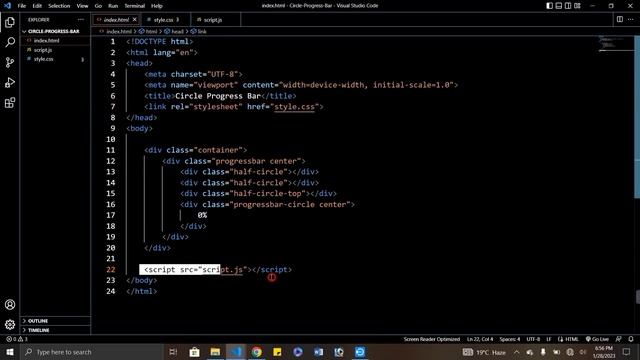The height and width of the screenshot is (360, 640).
Task: Select script.js in Explorer tree
Action: click(55, 50)
